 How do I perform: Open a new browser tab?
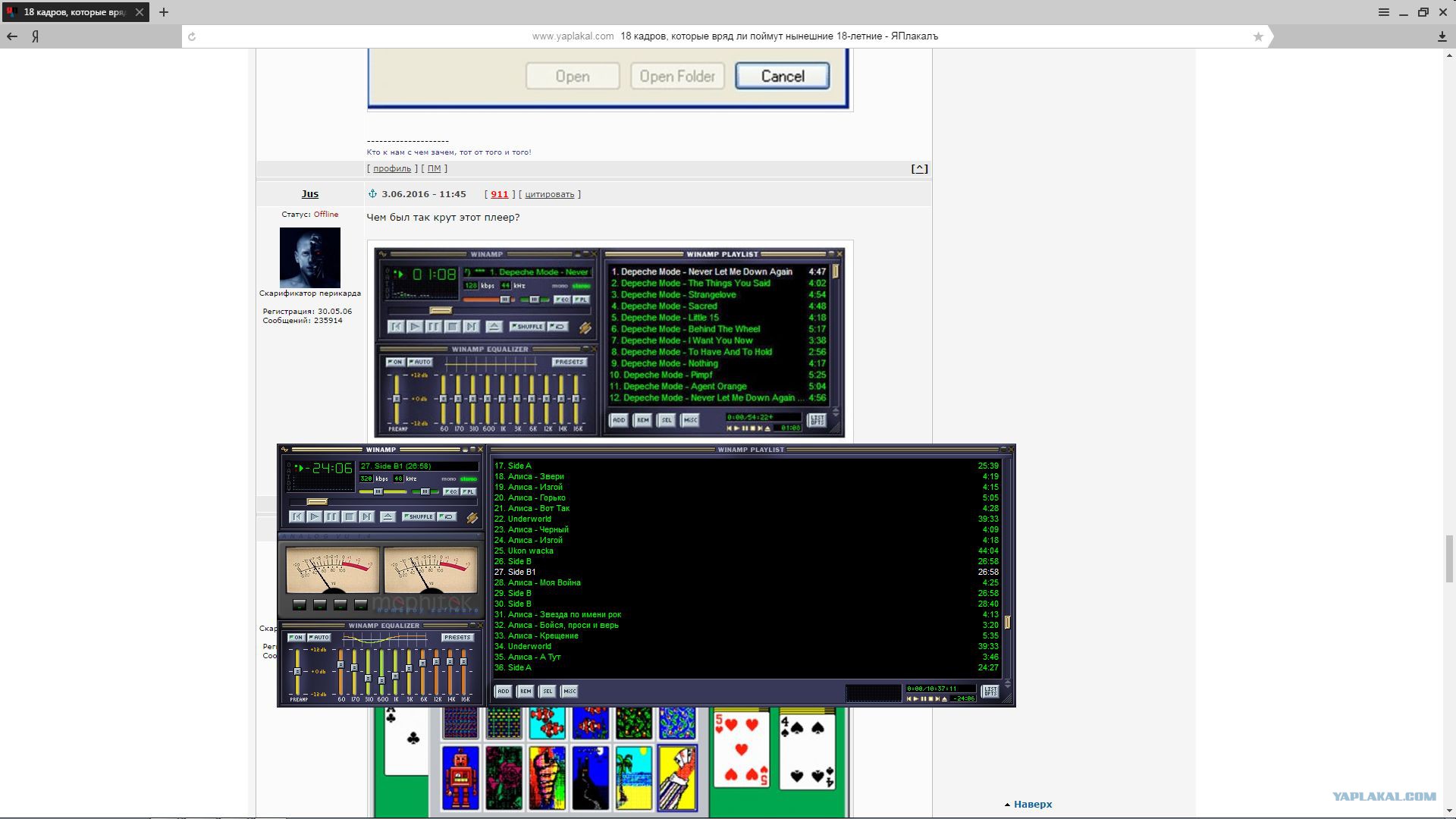point(163,12)
